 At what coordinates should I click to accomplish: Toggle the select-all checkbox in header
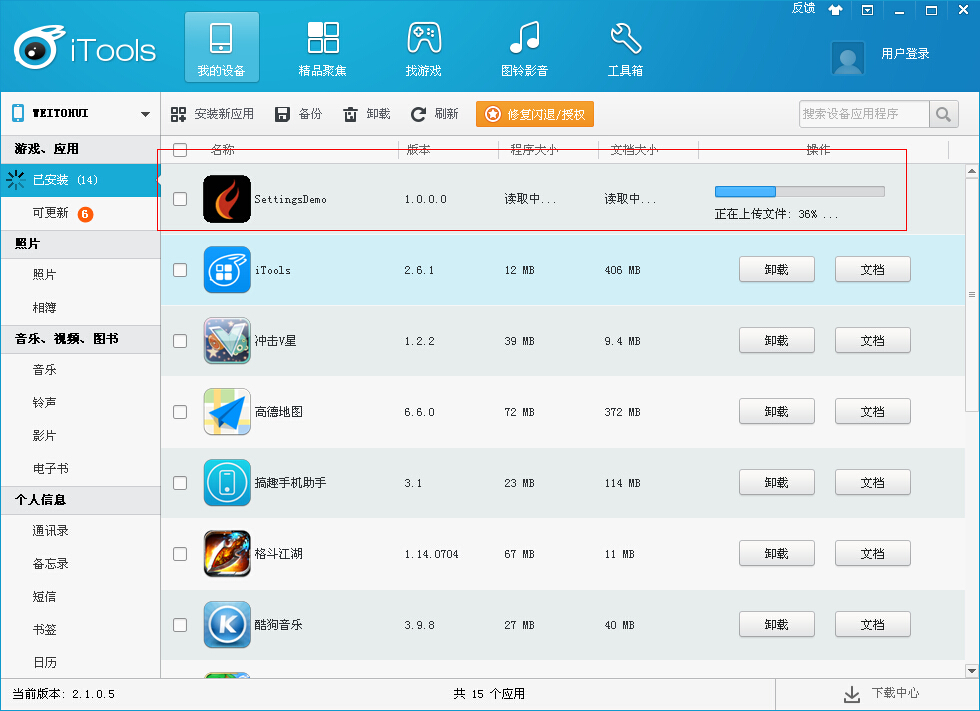click(180, 150)
